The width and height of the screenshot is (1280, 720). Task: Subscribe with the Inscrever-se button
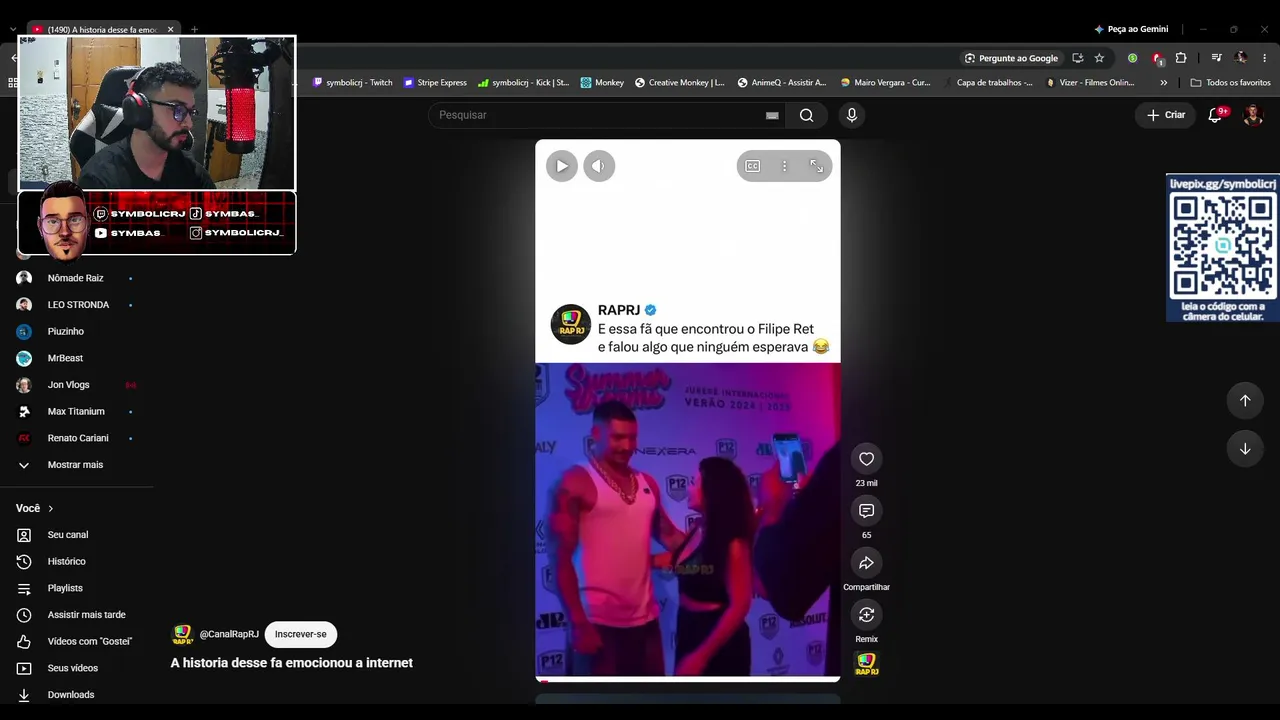pyautogui.click(x=301, y=634)
